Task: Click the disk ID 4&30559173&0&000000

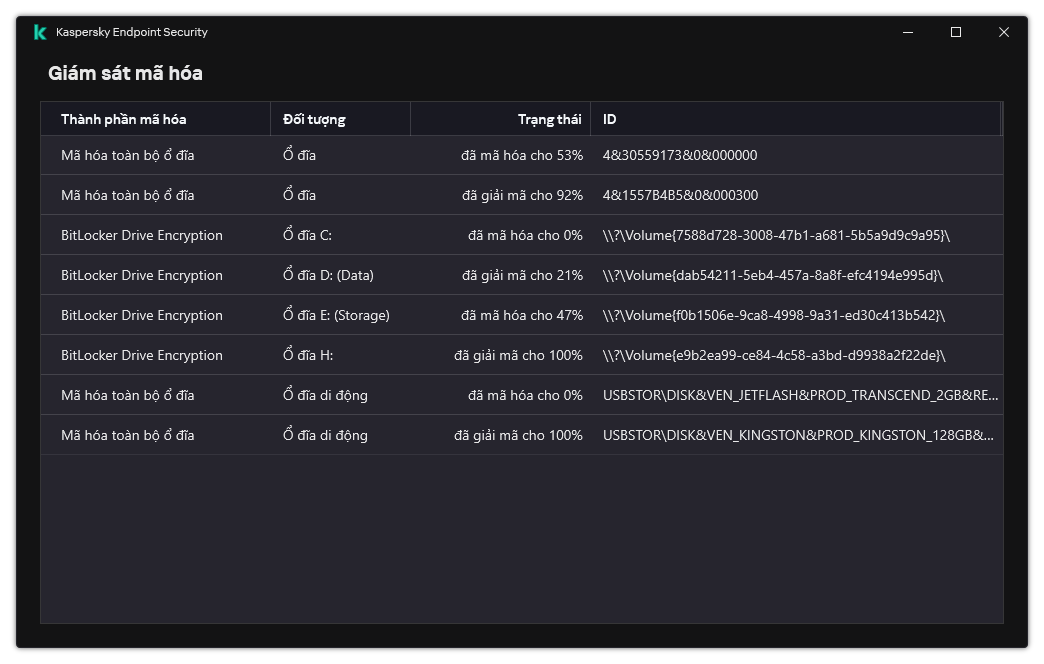Action: tap(680, 155)
